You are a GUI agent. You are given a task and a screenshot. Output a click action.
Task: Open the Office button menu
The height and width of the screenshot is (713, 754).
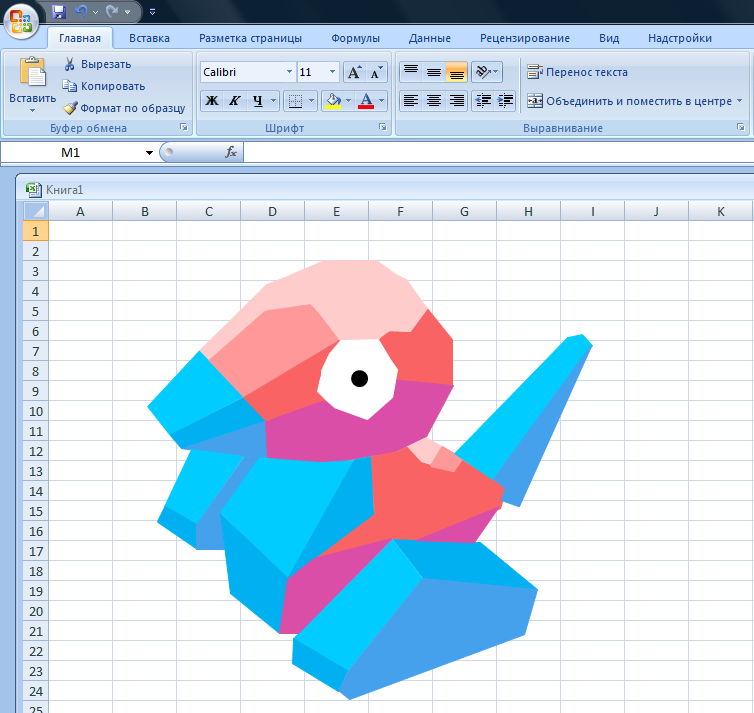[21, 22]
